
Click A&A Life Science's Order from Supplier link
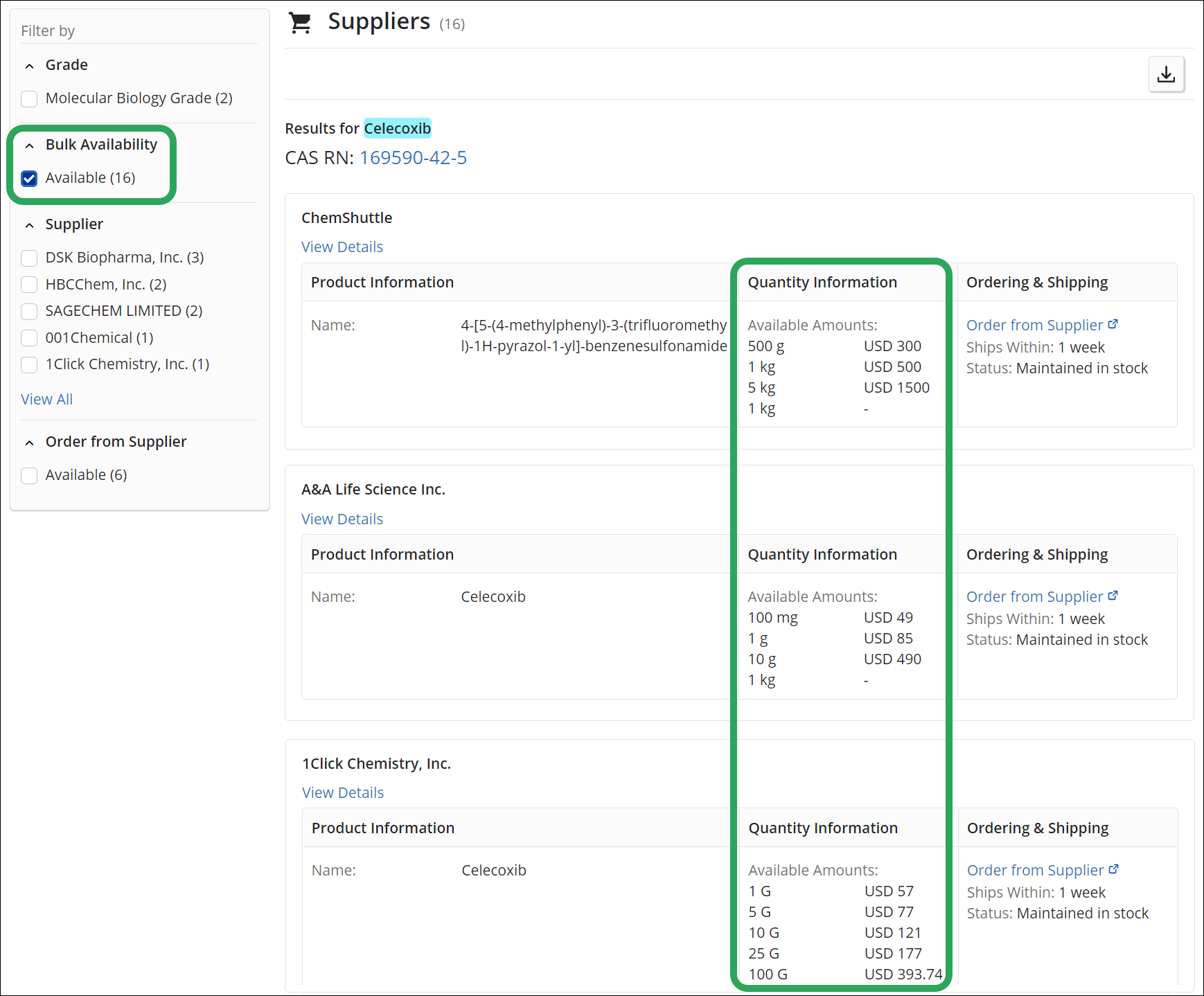[1034, 596]
